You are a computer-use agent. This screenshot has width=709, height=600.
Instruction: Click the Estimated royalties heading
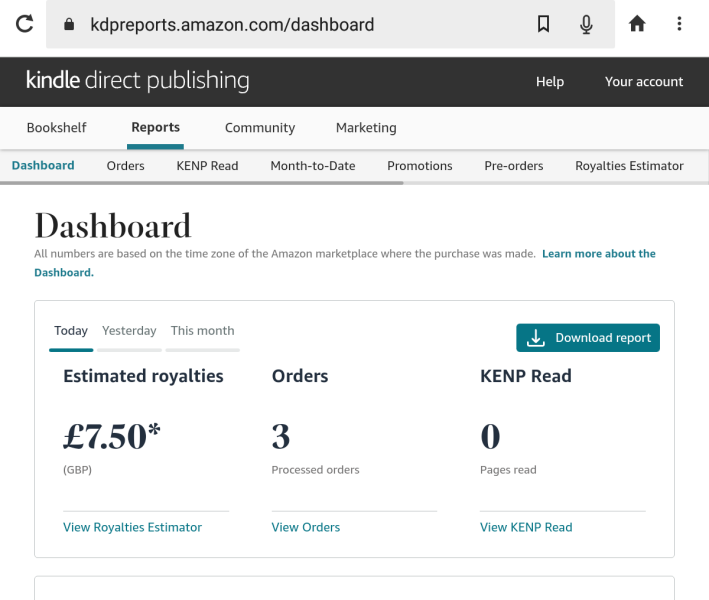coord(143,376)
